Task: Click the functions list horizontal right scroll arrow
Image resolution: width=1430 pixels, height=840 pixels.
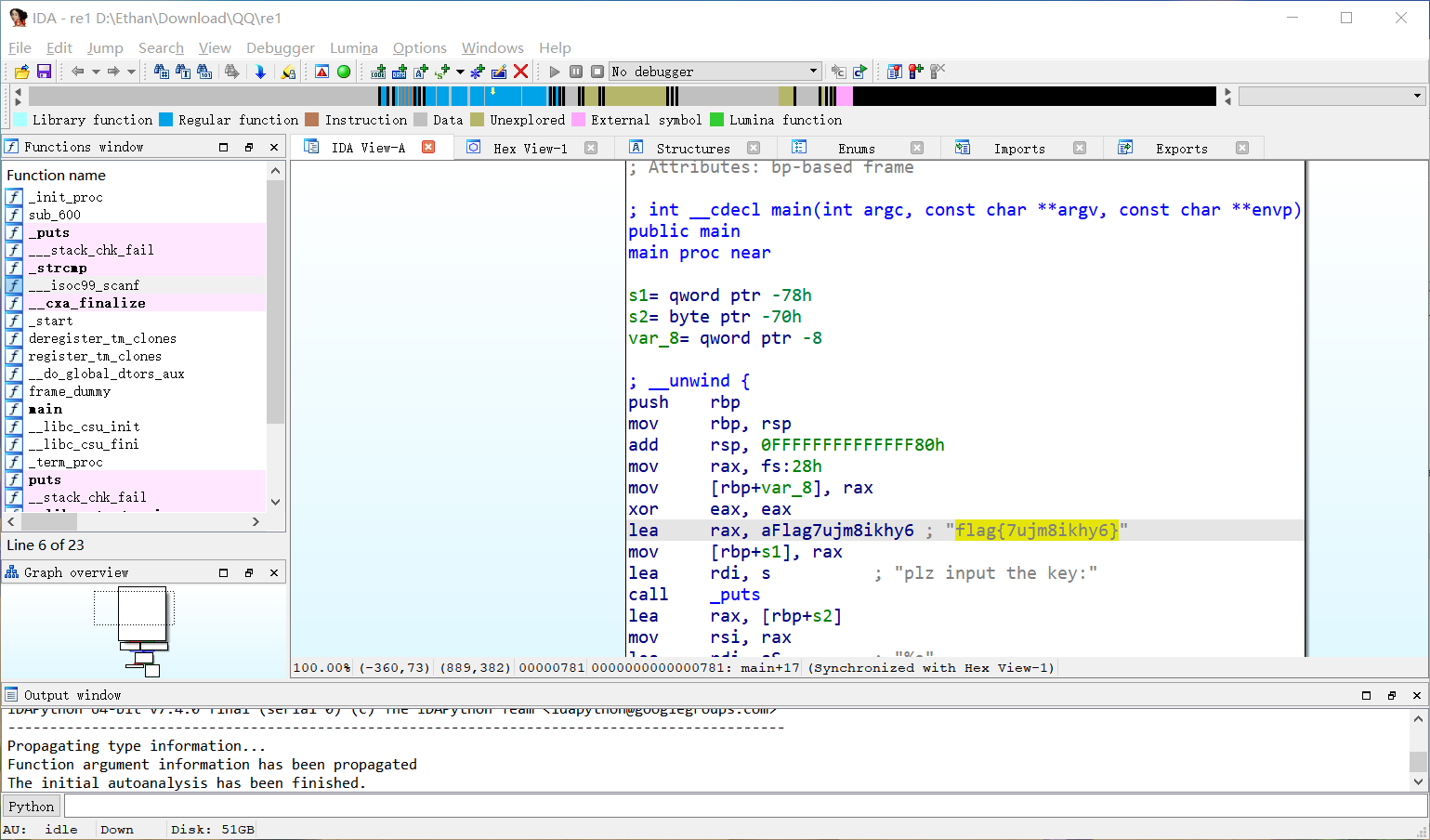Action: (x=256, y=522)
